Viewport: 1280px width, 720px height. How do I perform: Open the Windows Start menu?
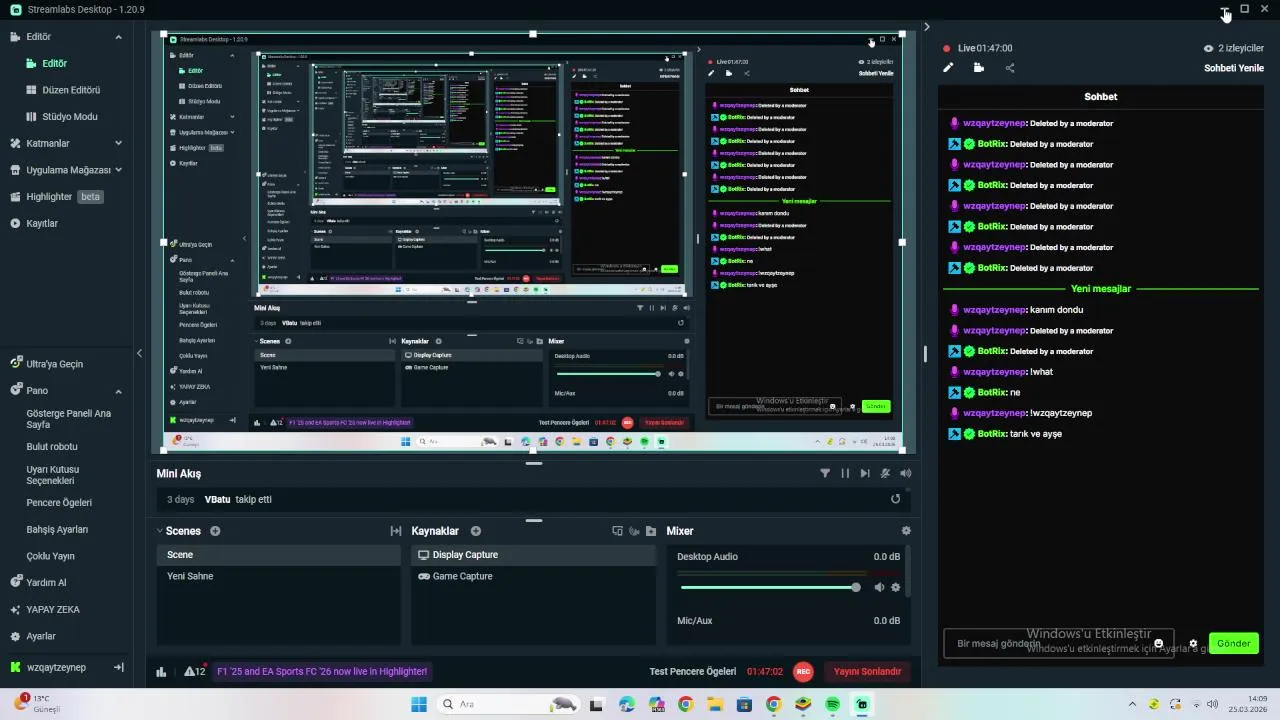pos(418,704)
